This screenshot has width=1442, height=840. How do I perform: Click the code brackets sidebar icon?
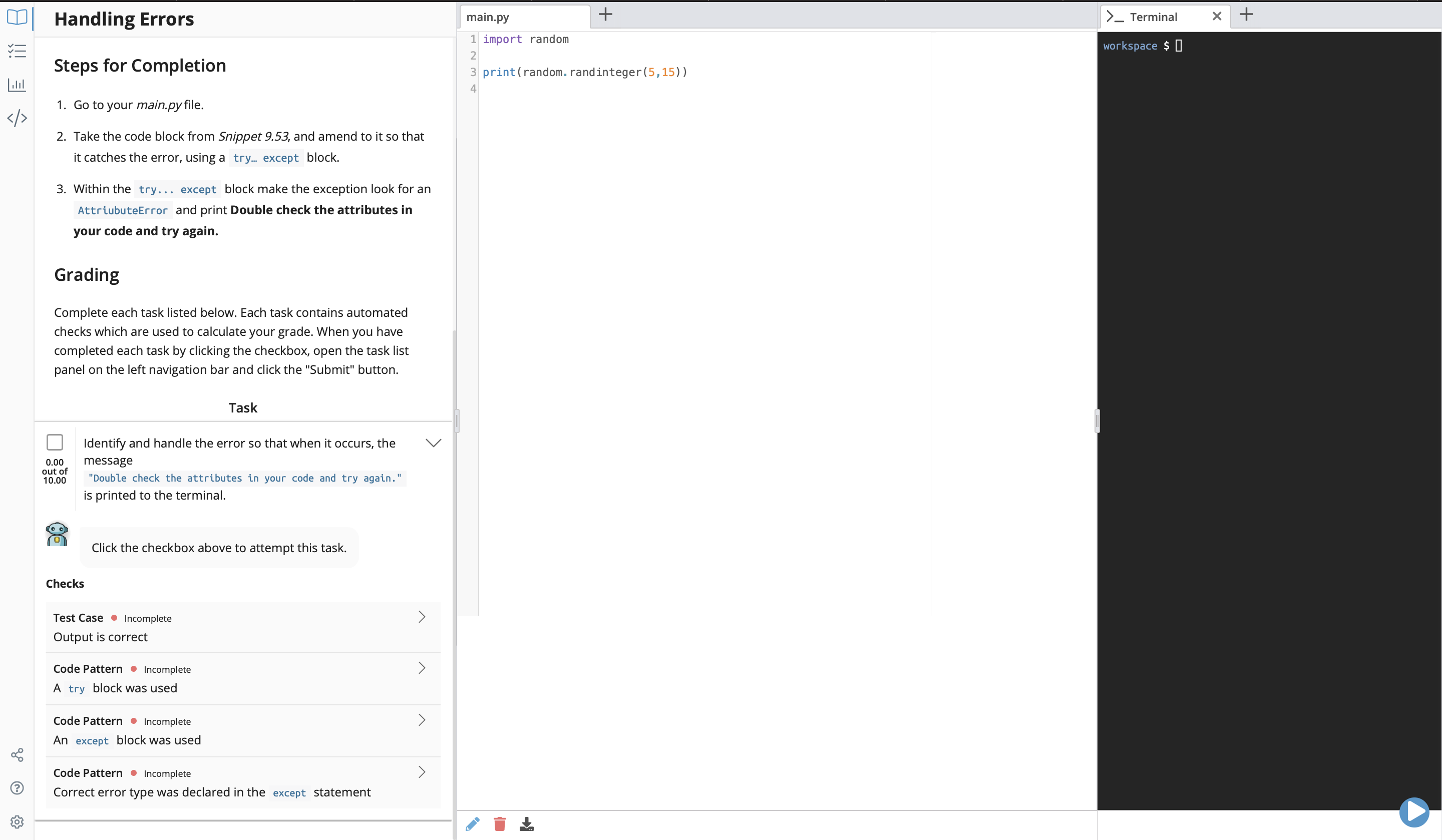[x=17, y=118]
